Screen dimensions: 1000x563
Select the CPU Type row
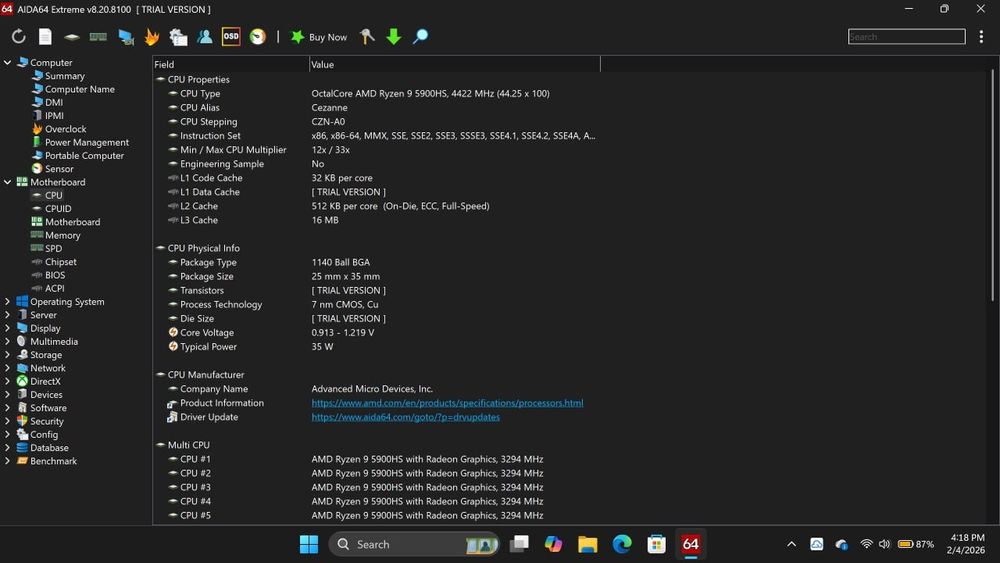376,94
